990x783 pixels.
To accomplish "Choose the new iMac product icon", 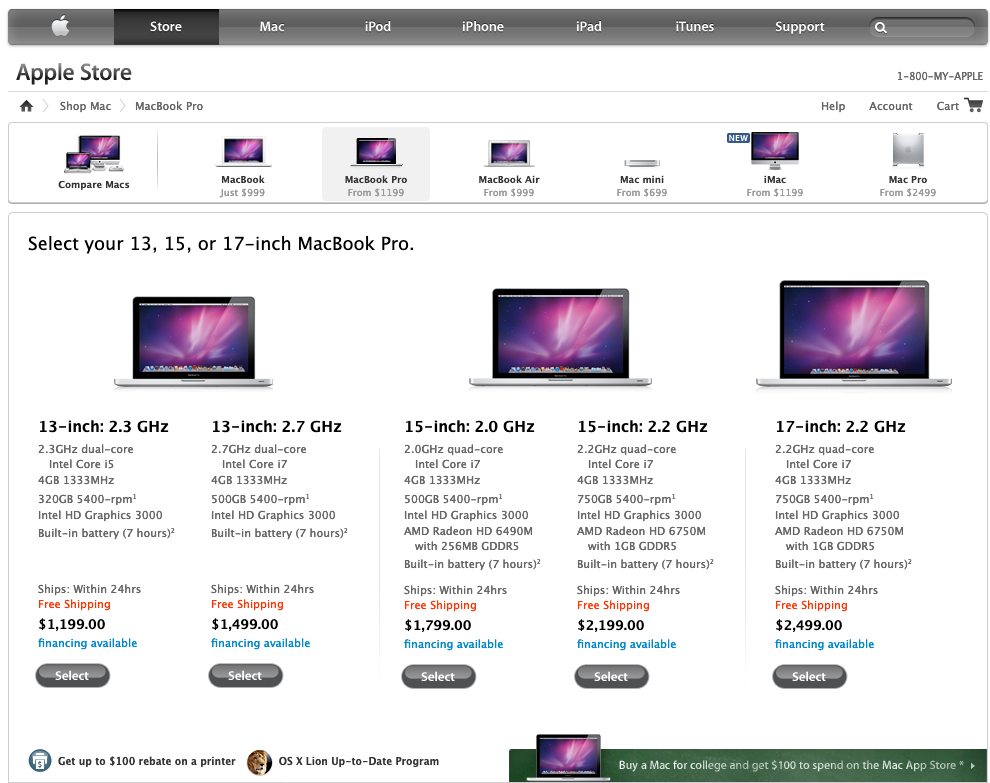I will click(775, 150).
